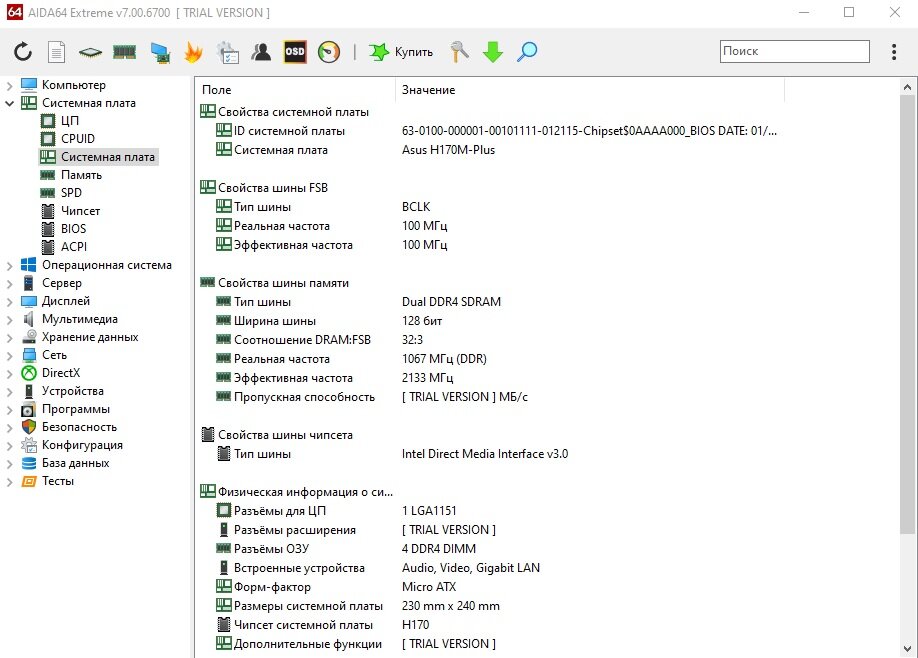Select the Dual DDR4 SDRAM value
This screenshot has height=658, width=918.
click(451, 302)
